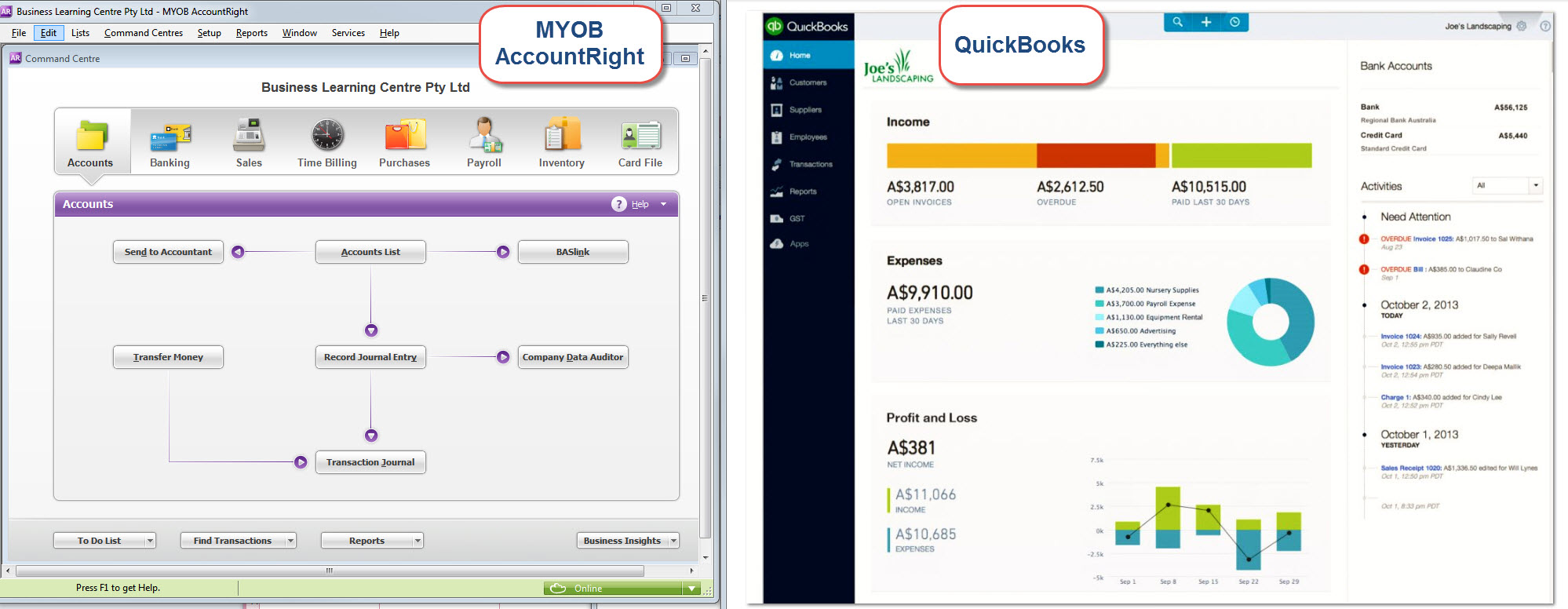The height and width of the screenshot is (609, 1568).
Task: Open the Banking command centre in MYOB
Action: pyautogui.click(x=170, y=143)
